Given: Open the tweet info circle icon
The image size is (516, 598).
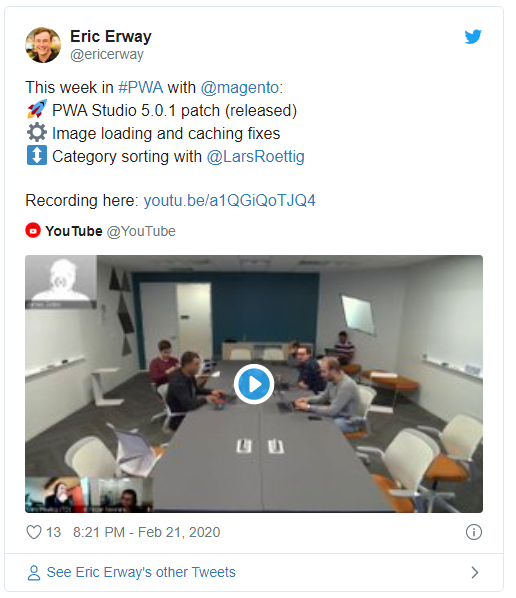Looking at the screenshot, I should coord(474,532).
